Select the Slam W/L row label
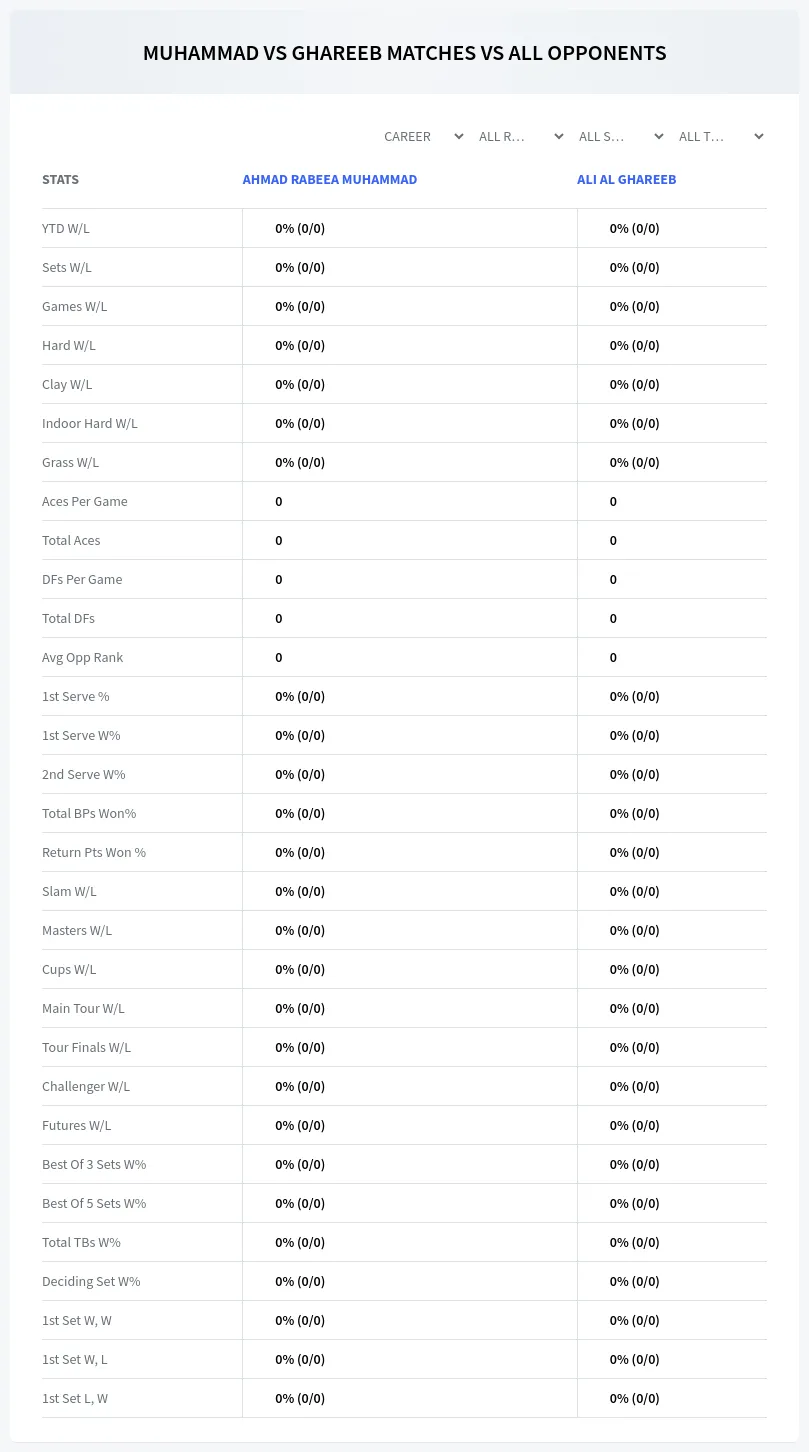Image resolution: width=809 pixels, height=1452 pixels. click(x=69, y=891)
